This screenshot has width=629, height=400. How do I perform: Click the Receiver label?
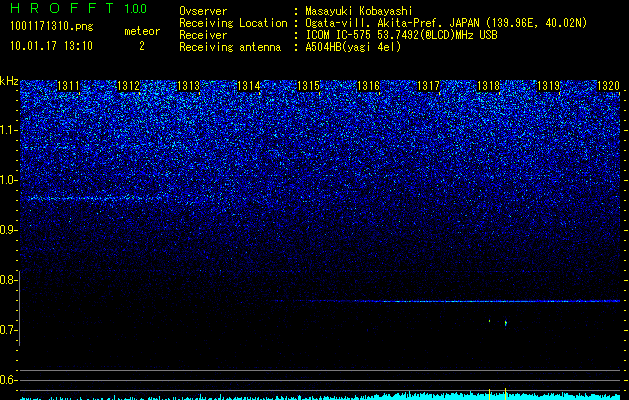(x=203, y=35)
